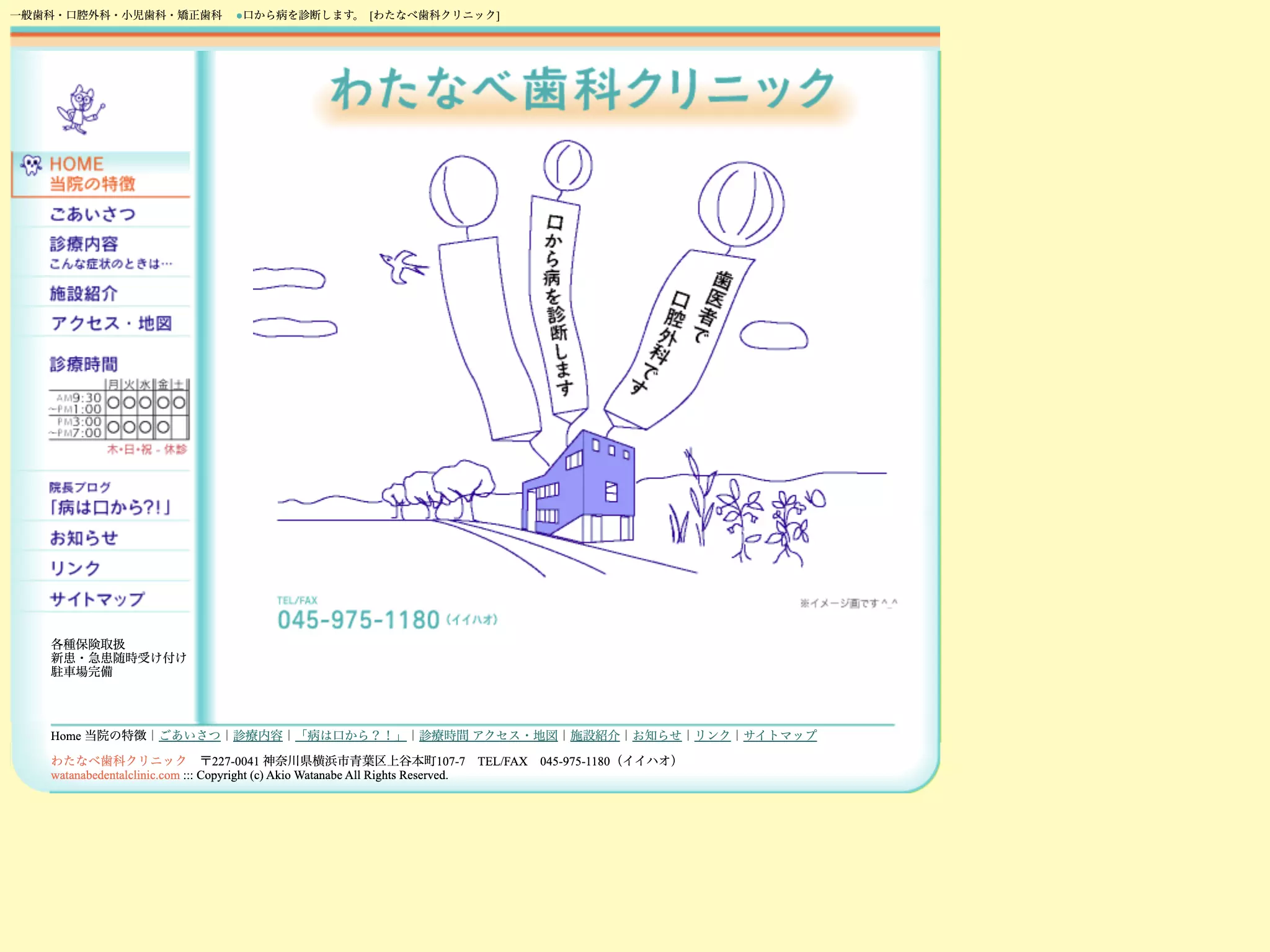
Task: Click address 〒227-0041 神奈川県横浜市青葉区上谷本町107-7
Action: [x=332, y=761]
